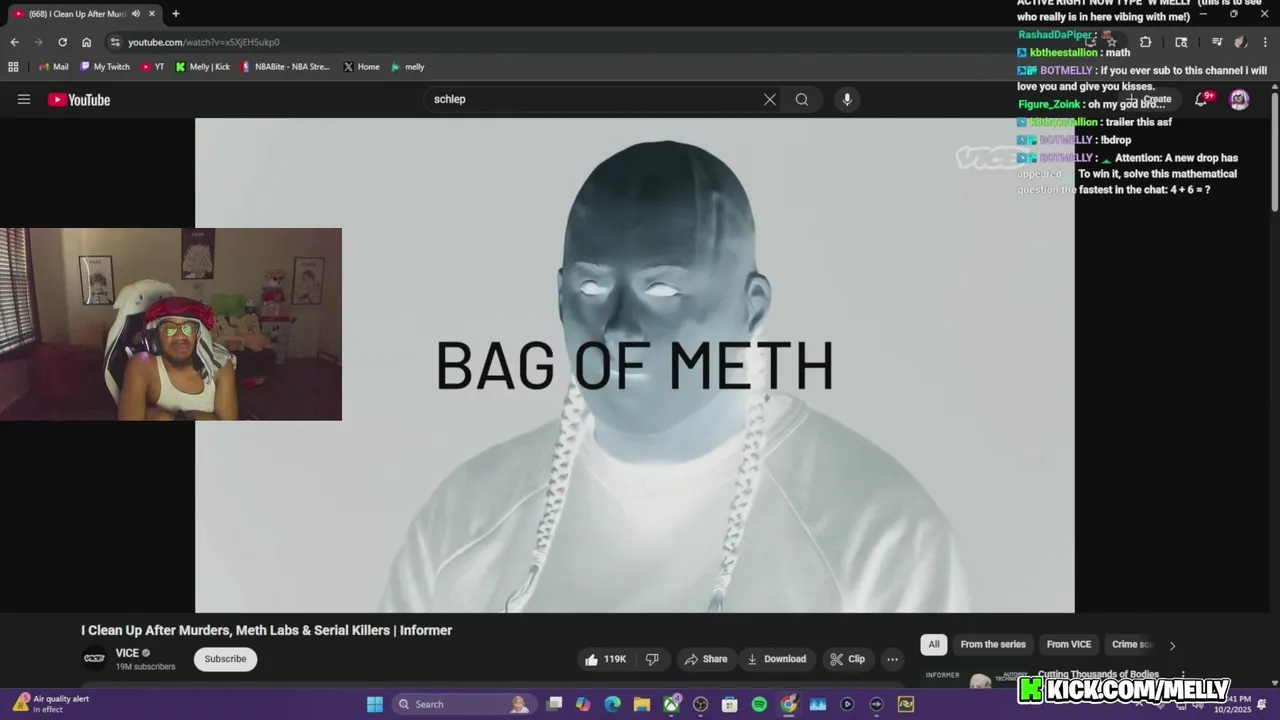
Task: Open the YouTube notifications bell
Action: (x=1201, y=99)
